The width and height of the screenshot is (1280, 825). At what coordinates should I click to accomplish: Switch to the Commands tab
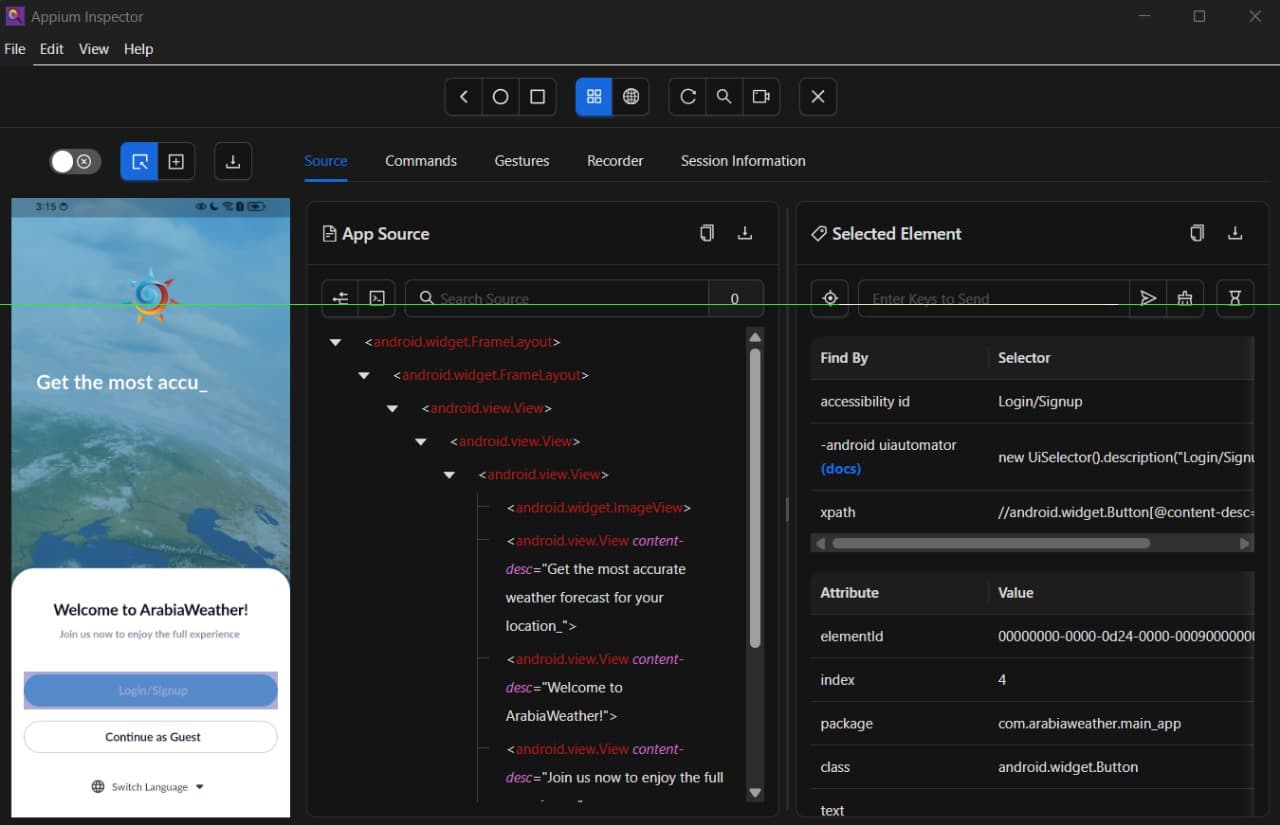point(421,161)
